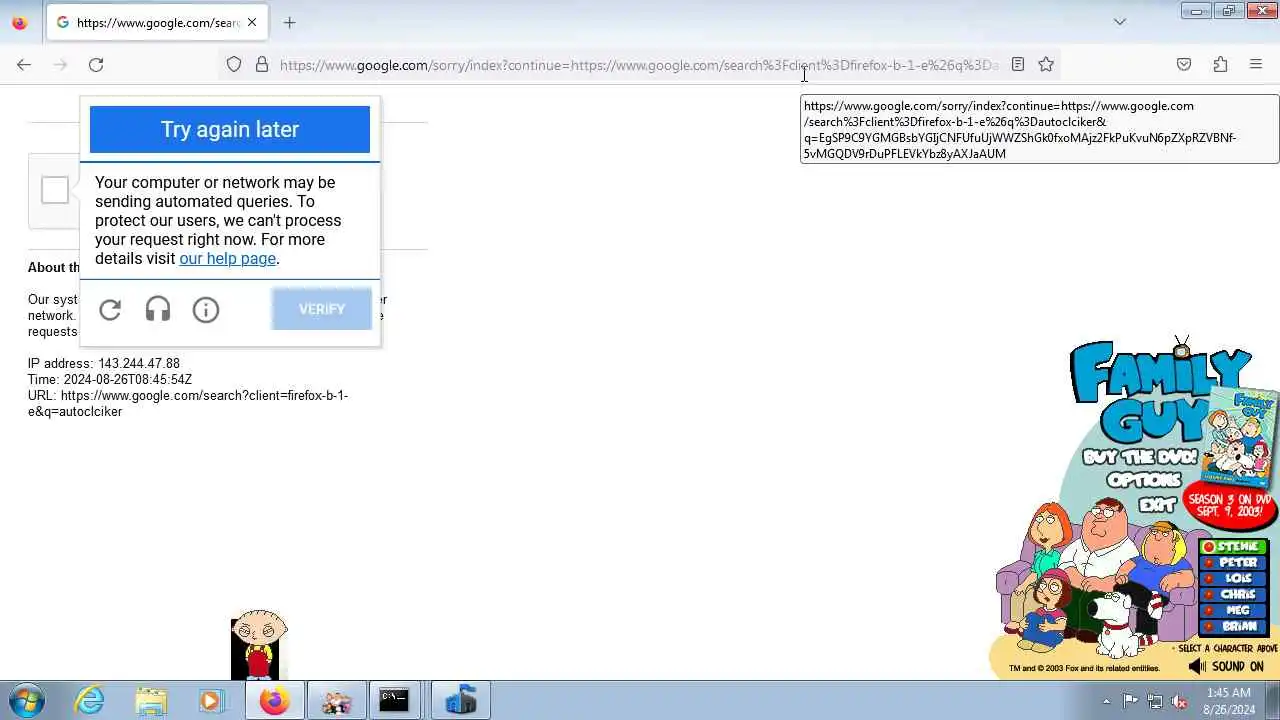Toggle Sound On speaker control
This screenshot has width=1280, height=720.
pyautogui.click(x=1226, y=666)
